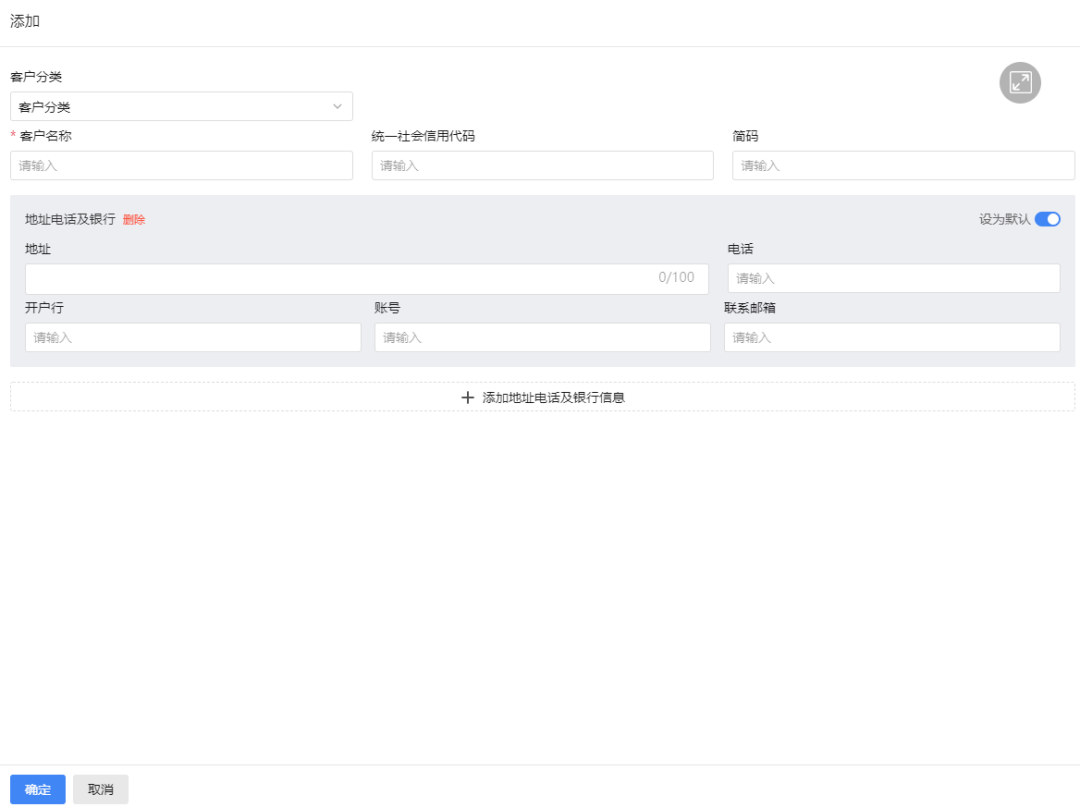Toggle the 设为默认 switch

click(x=1047, y=219)
